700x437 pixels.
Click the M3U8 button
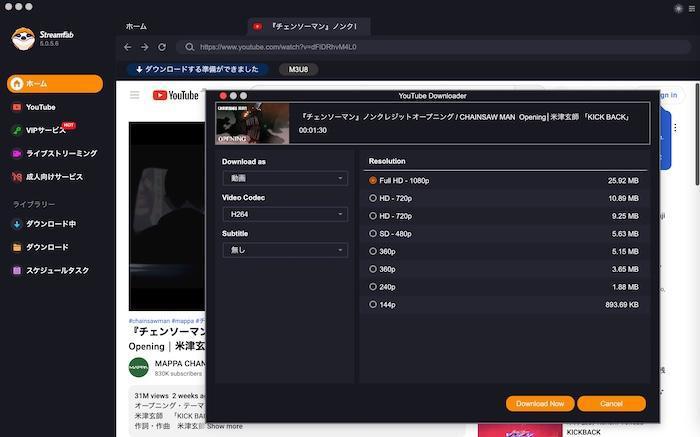[x=298, y=69]
